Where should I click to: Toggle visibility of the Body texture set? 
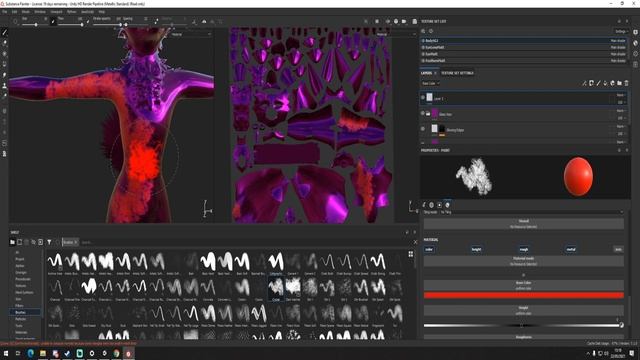click(423, 41)
